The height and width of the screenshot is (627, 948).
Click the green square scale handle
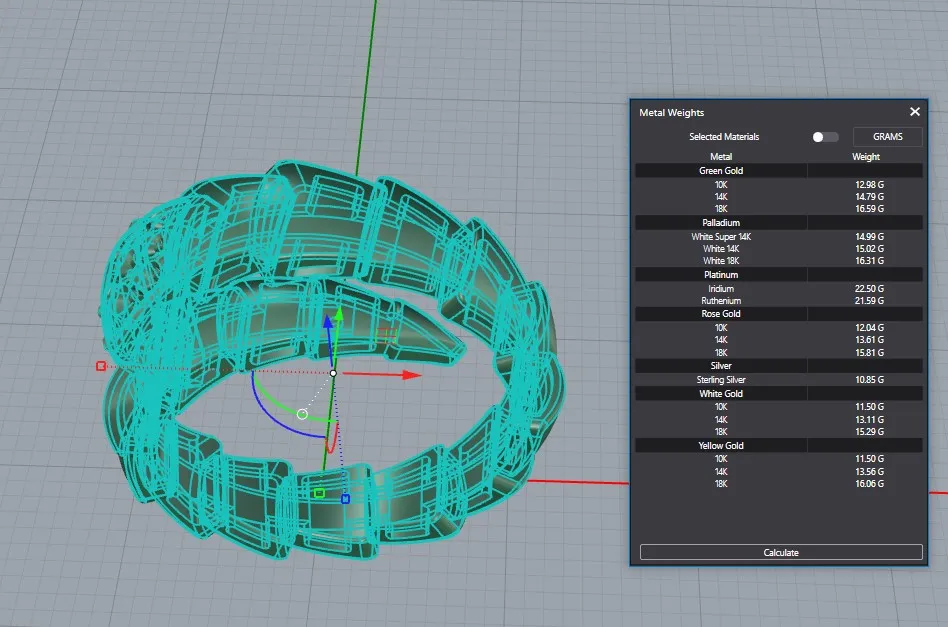tap(319, 493)
